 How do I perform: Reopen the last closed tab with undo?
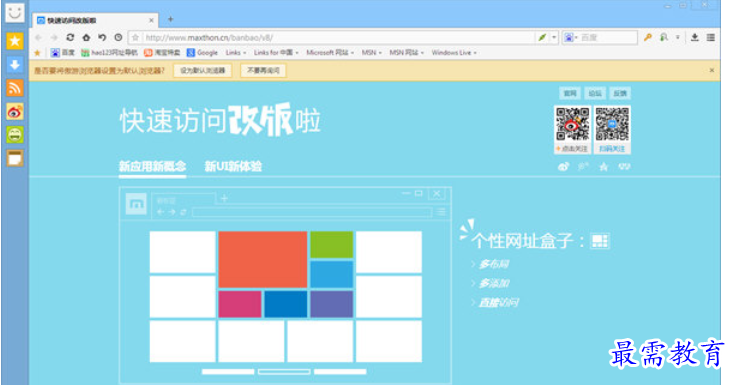102,37
